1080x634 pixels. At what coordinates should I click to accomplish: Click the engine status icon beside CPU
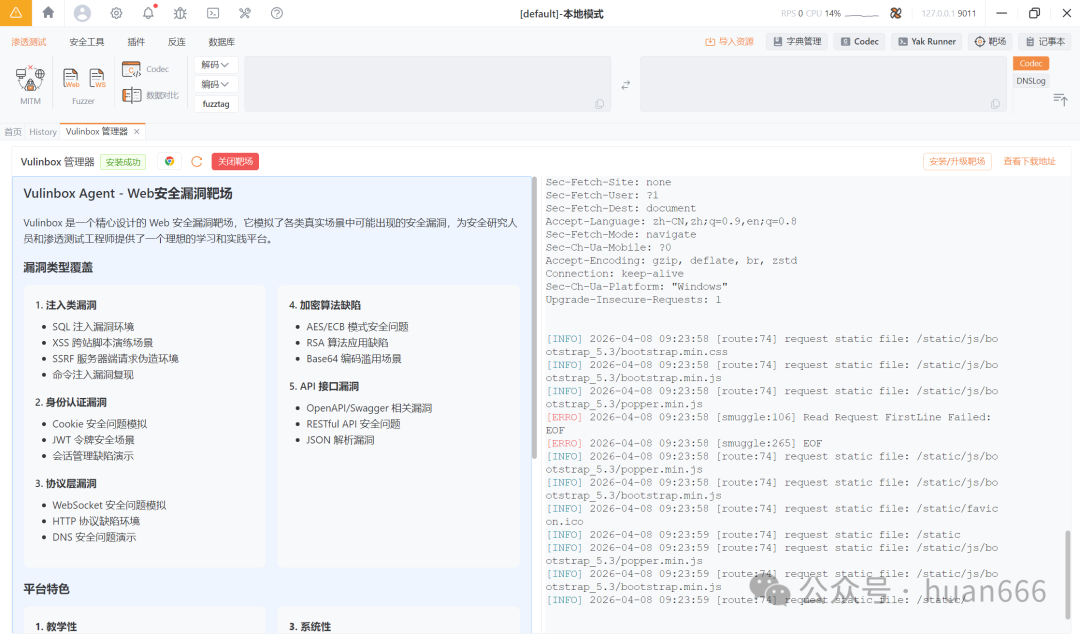(x=895, y=13)
